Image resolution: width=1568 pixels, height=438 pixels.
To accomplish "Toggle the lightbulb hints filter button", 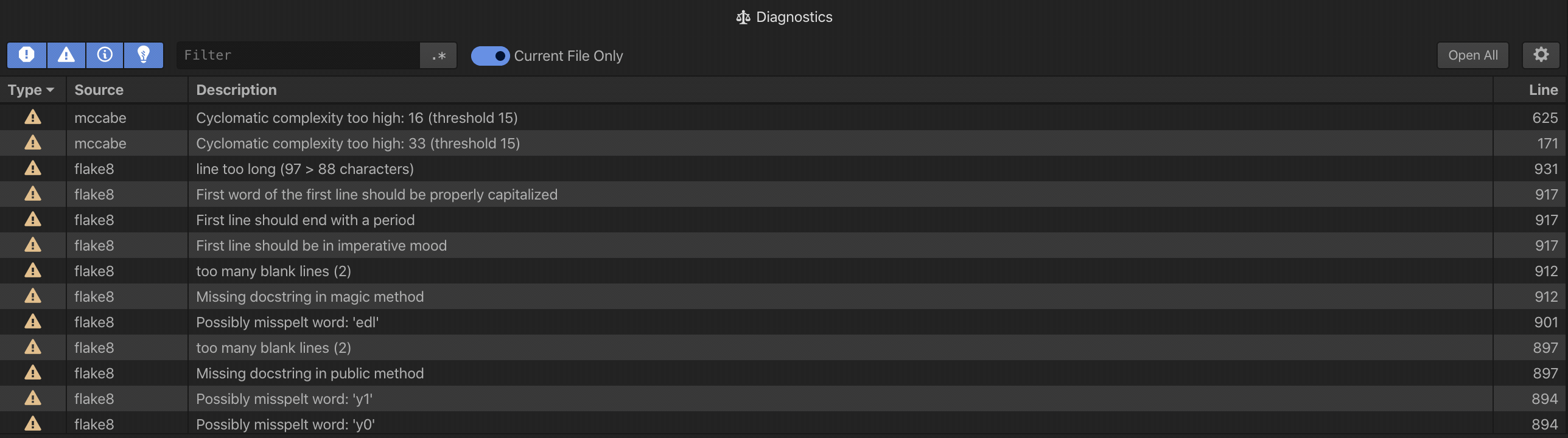I will tap(144, 55).
